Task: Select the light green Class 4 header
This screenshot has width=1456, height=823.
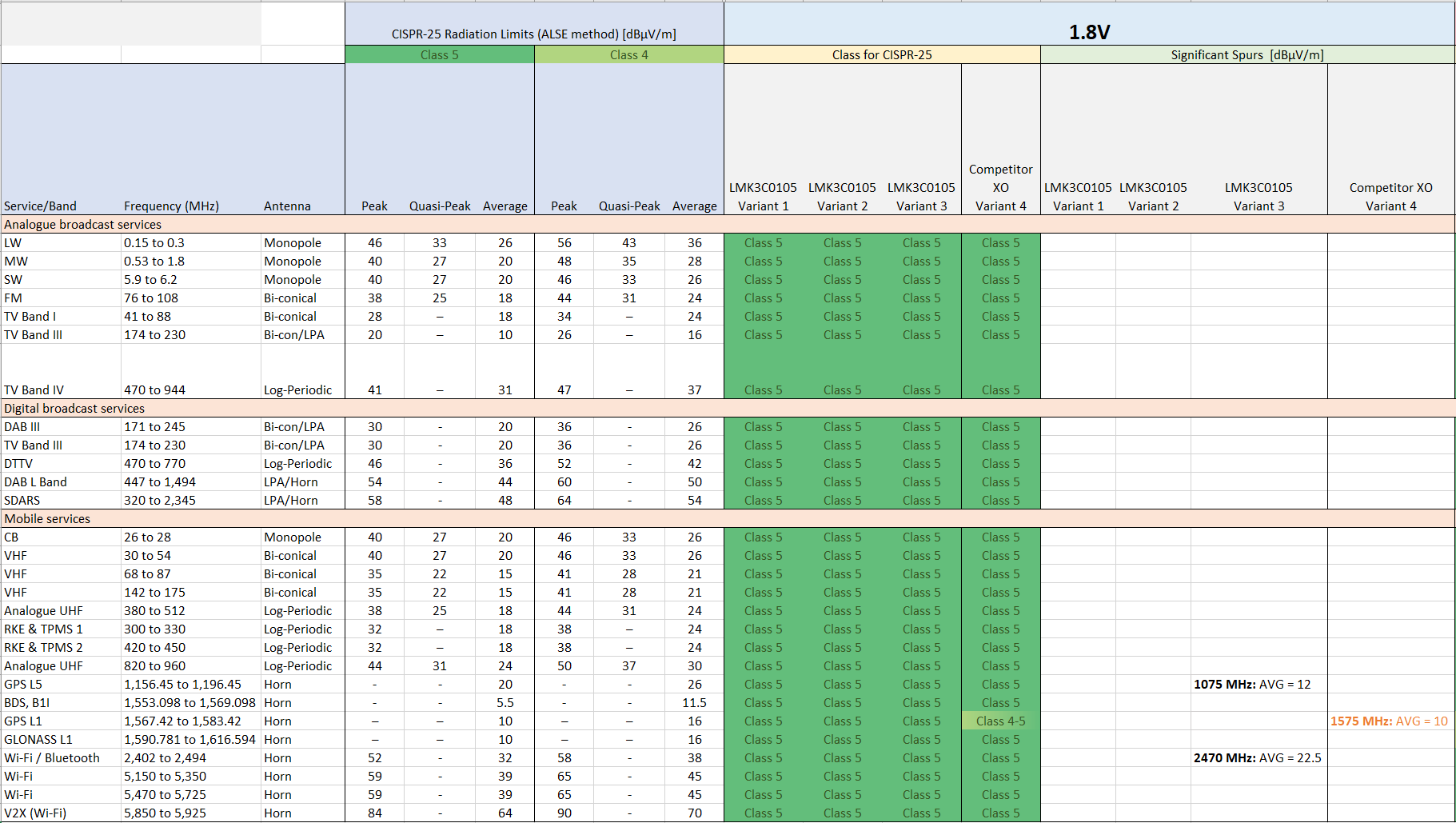Action: click(628, 55)
